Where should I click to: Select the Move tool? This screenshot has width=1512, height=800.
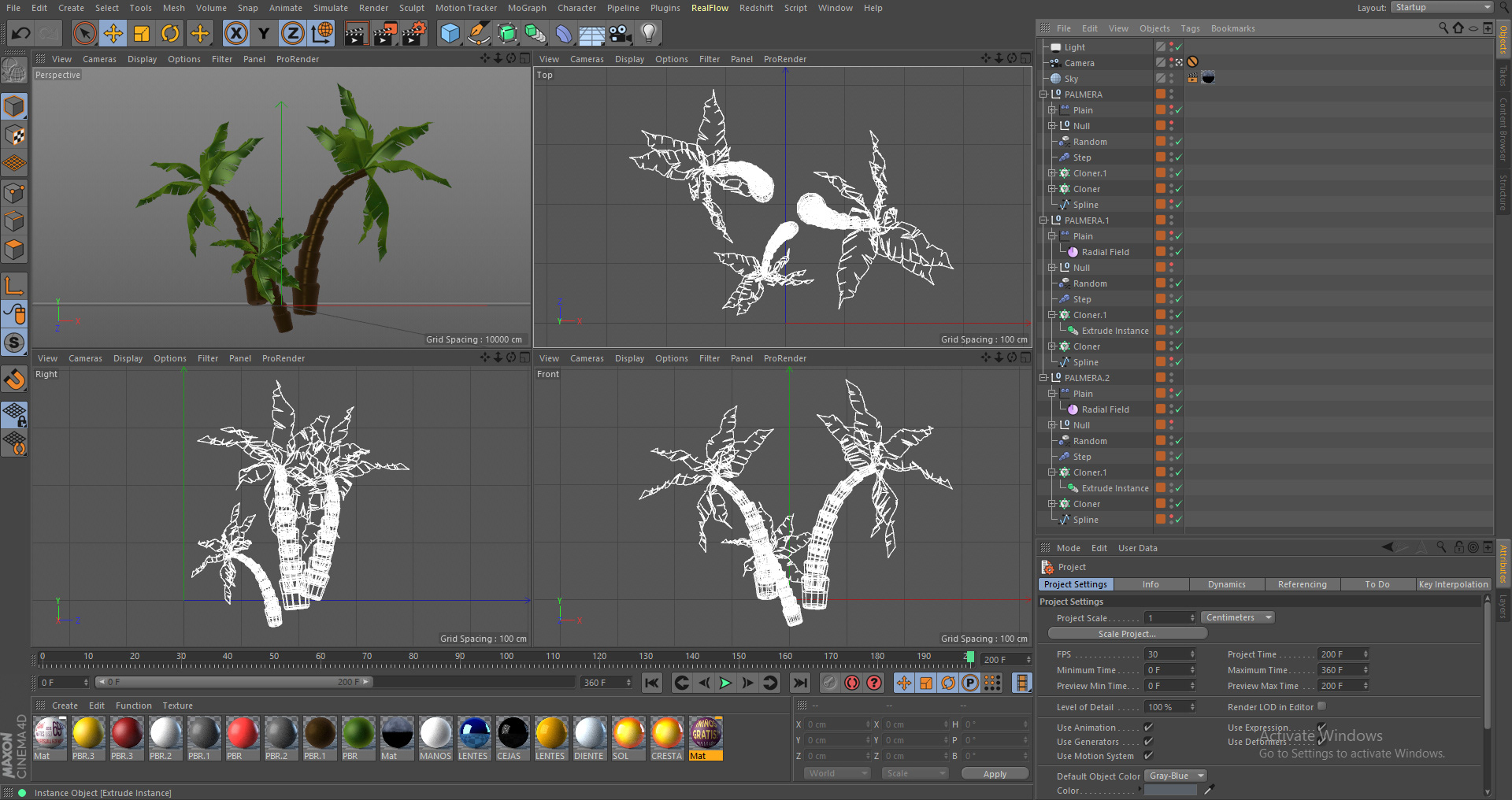pos(113,33)
